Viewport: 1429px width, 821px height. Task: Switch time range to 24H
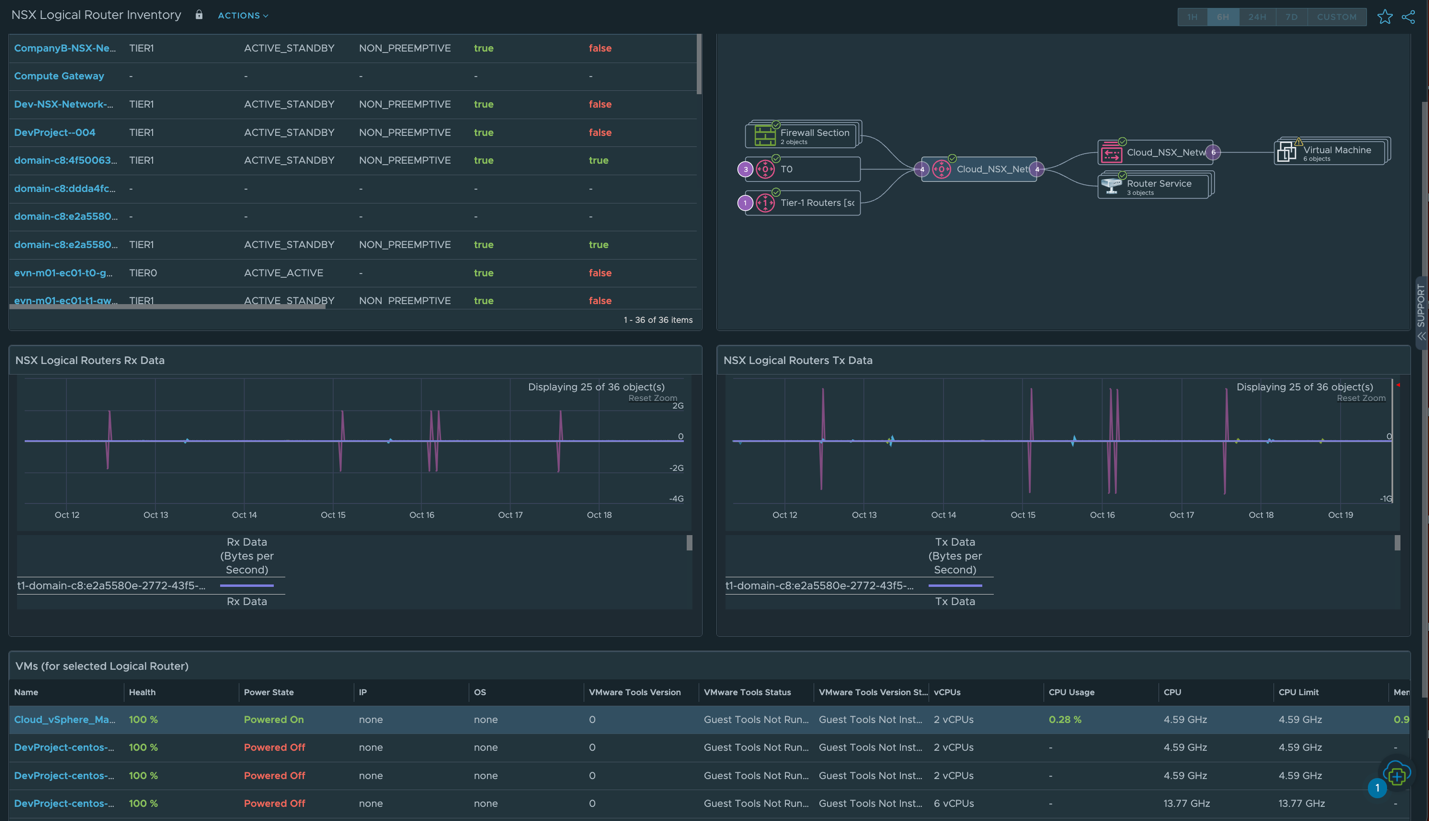point(1257,17)
